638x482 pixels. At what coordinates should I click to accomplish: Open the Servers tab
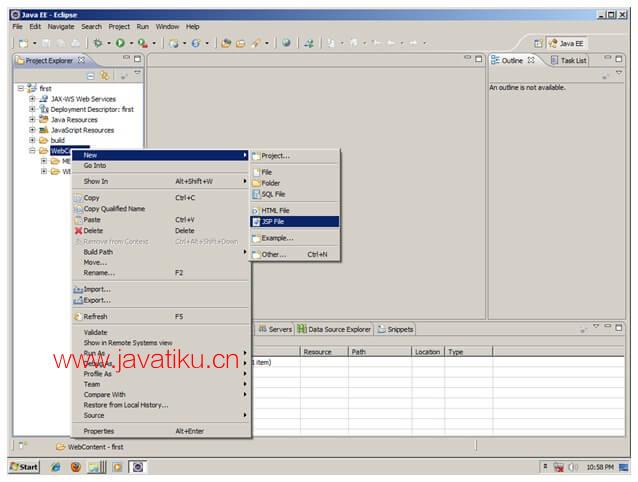(275, 329)
